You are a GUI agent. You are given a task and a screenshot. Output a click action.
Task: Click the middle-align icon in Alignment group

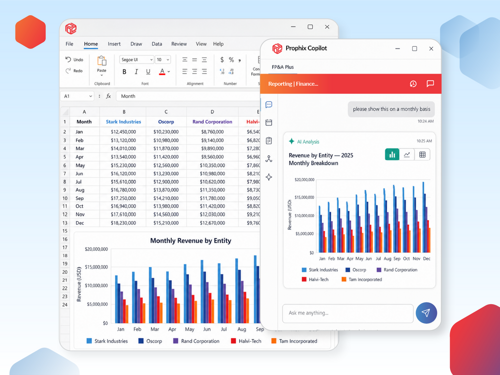coord(194,60)
